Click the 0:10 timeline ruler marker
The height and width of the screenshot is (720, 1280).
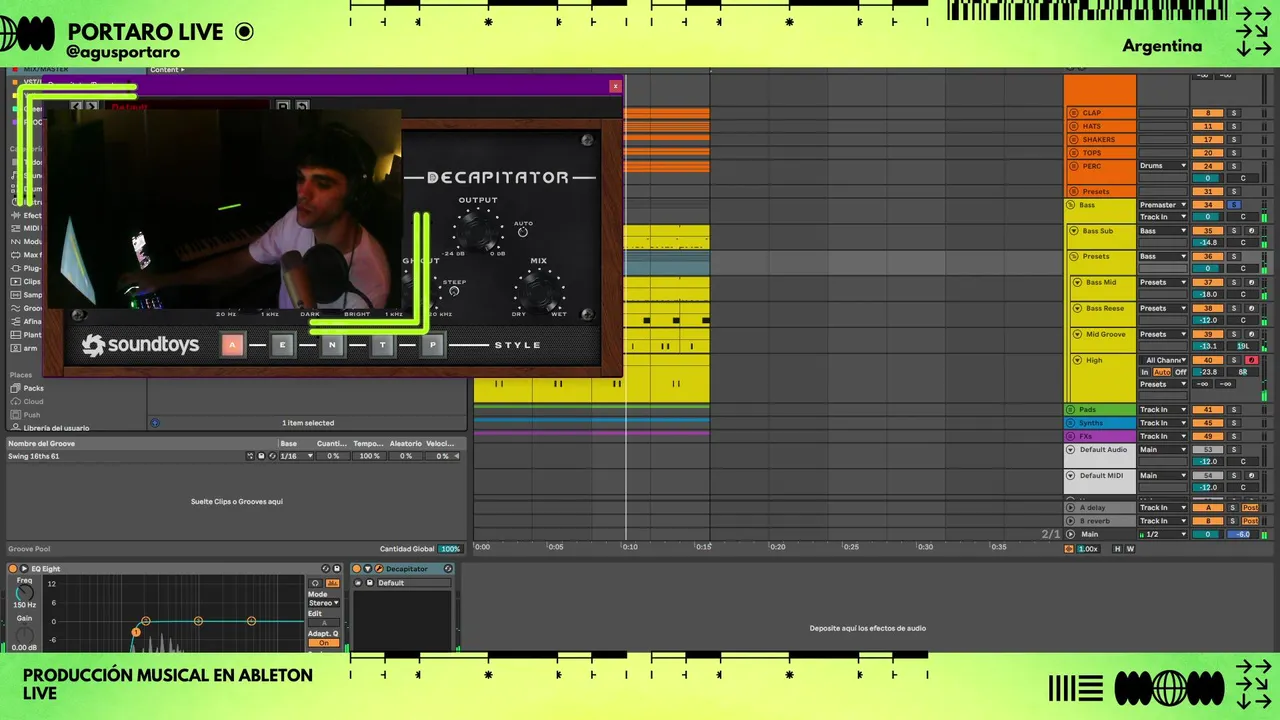click(x=630, y=547)
